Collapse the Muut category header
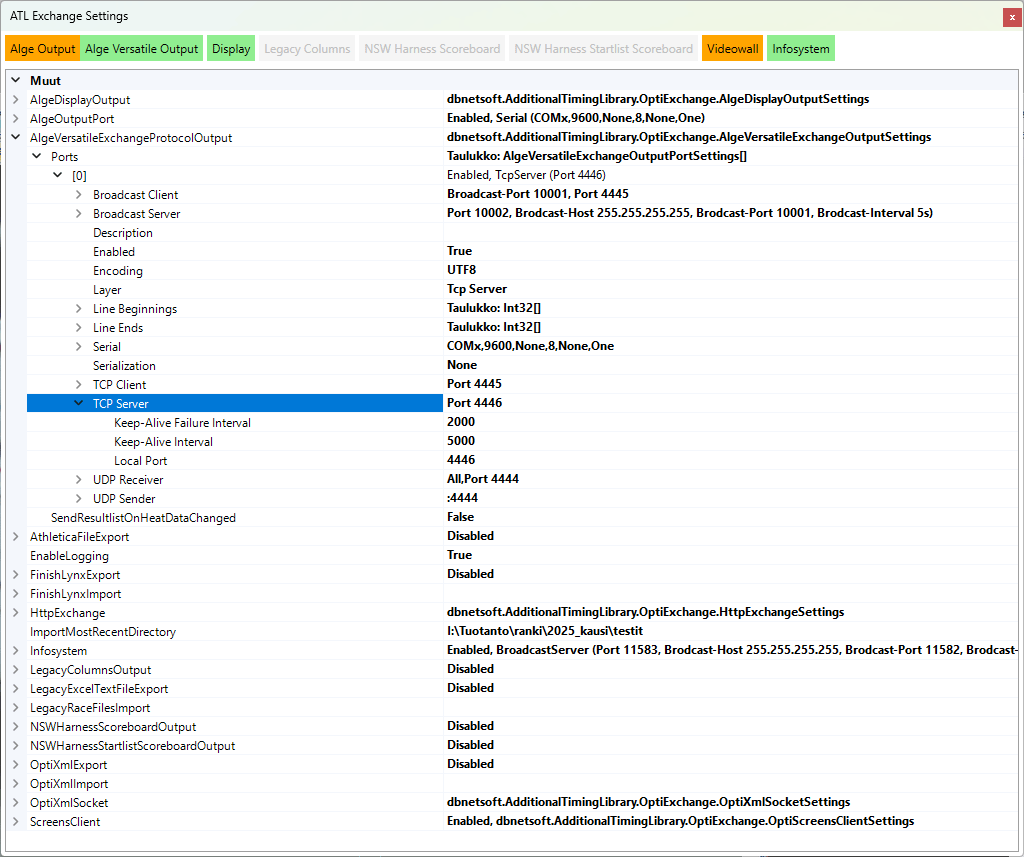Viewport: 1024px width, 857px height. coord(16,81)
